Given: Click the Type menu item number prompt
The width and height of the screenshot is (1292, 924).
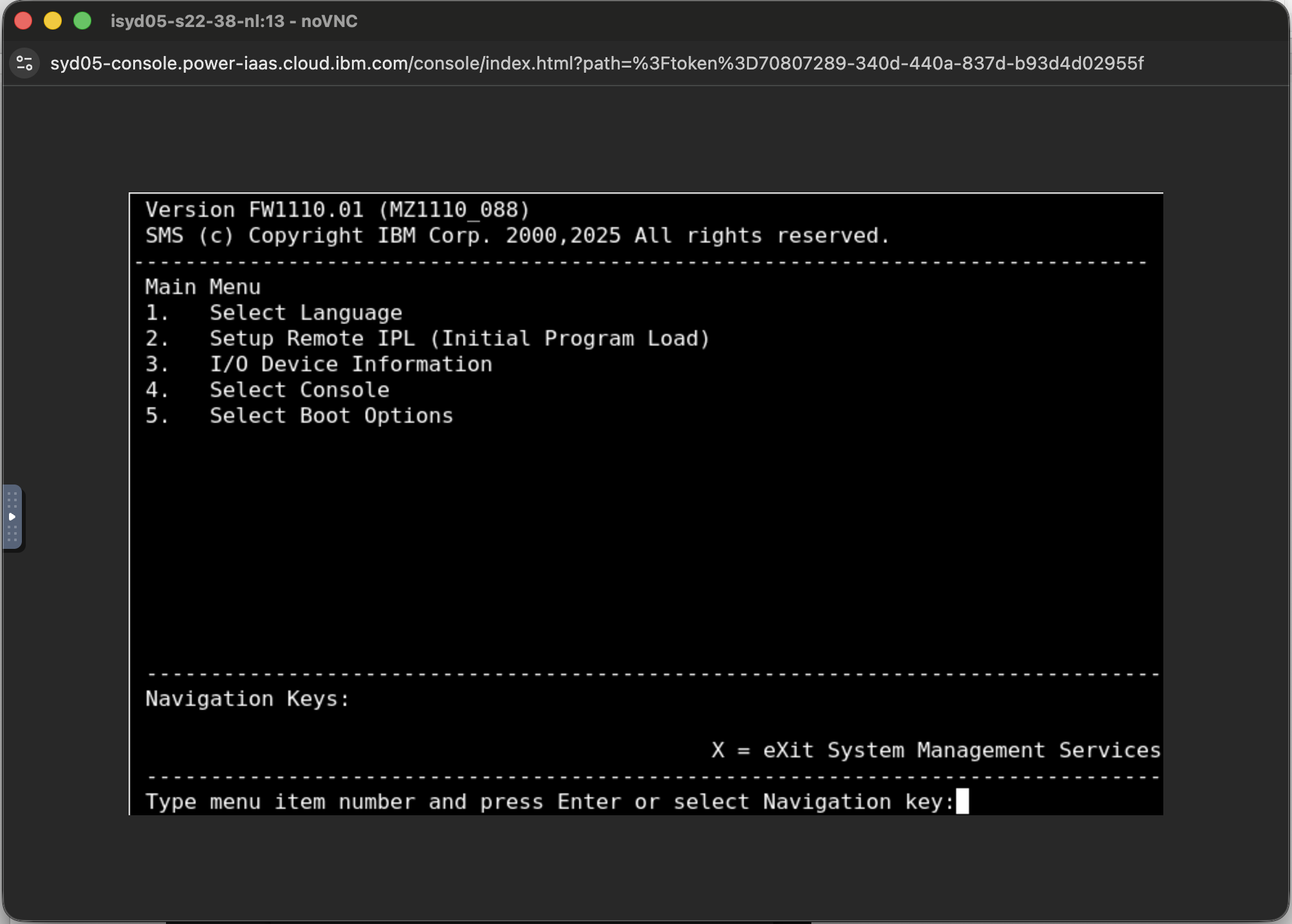Looking at the screenshot, I should pyautogui.click(x=550, y=802).
